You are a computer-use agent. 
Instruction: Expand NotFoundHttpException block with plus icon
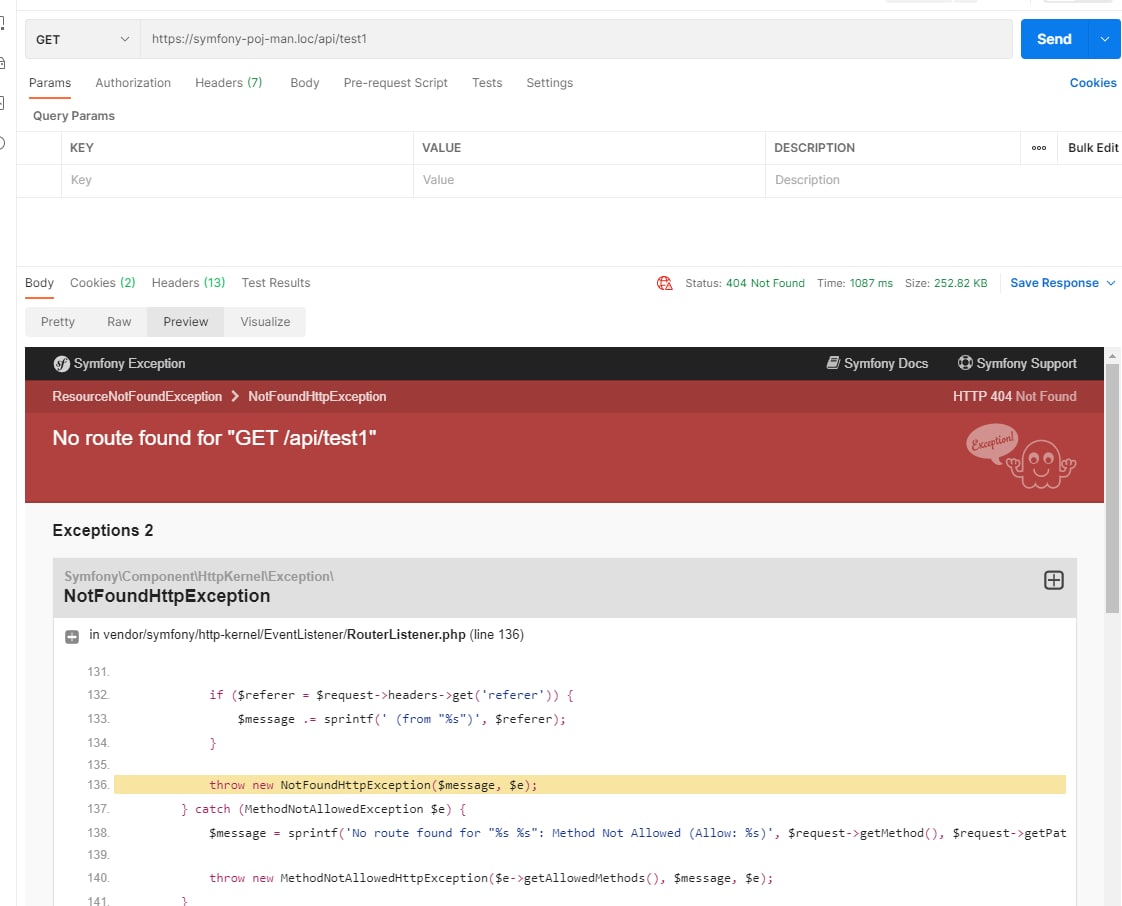(1053, 580)
